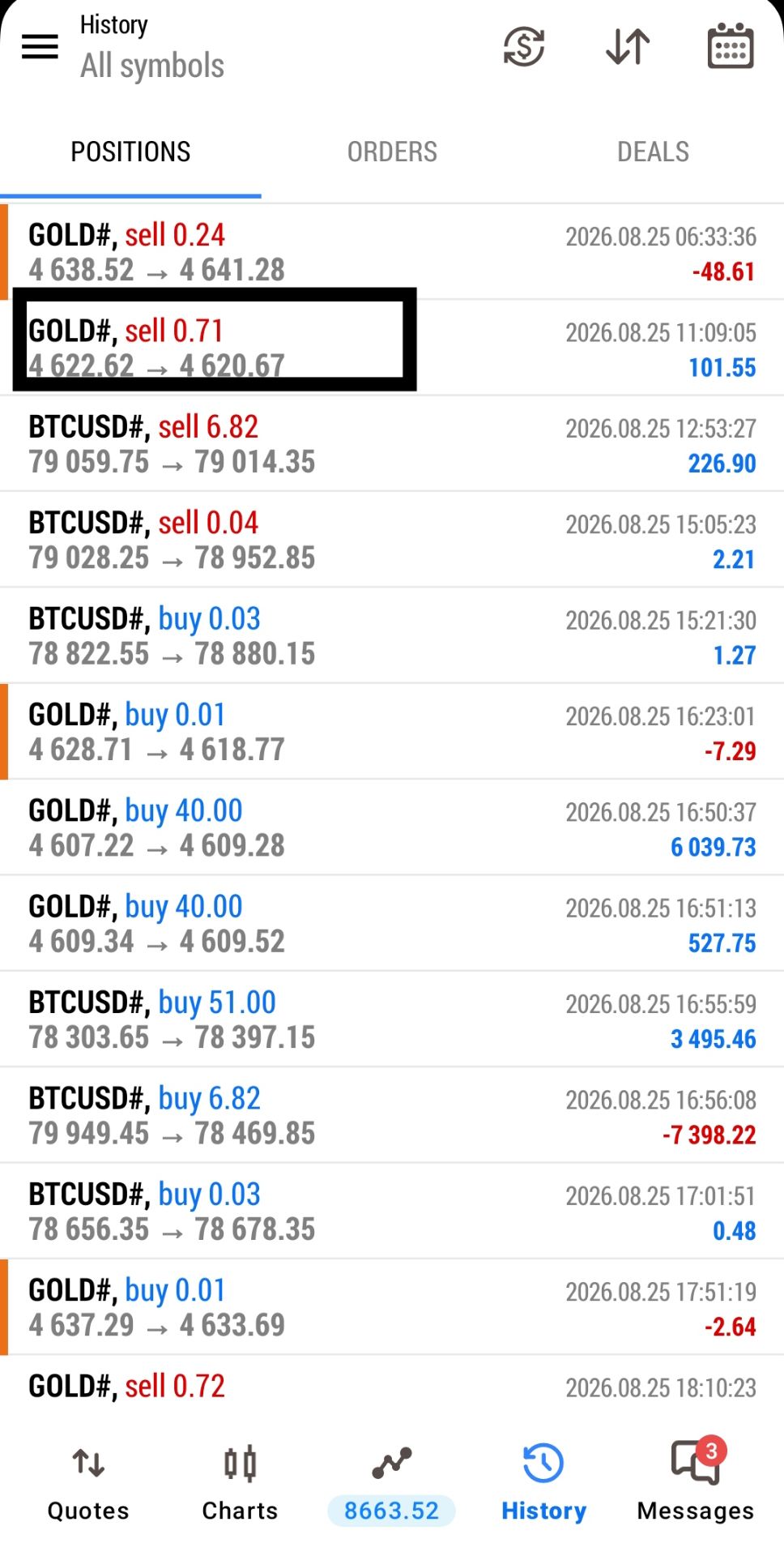
Task: Open GOLD# buy 40.00 profit 6 039.73 row
Action: [392, 827]
